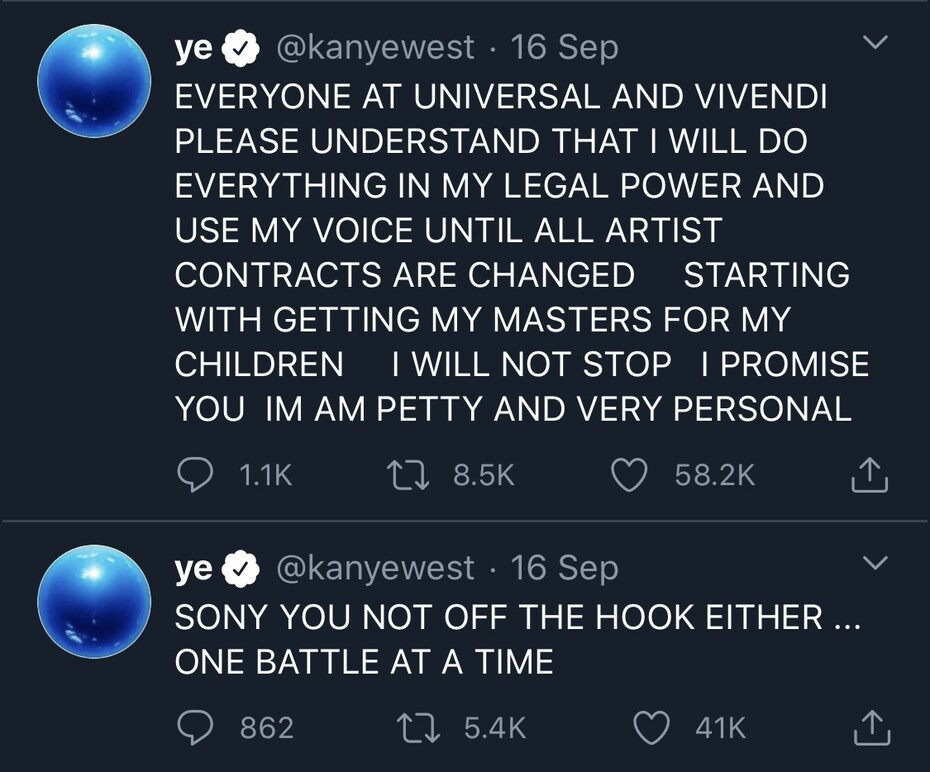
Task: Open the Sony tweet's 16 Sep timestamp
Action: click(x=564, y=567)
